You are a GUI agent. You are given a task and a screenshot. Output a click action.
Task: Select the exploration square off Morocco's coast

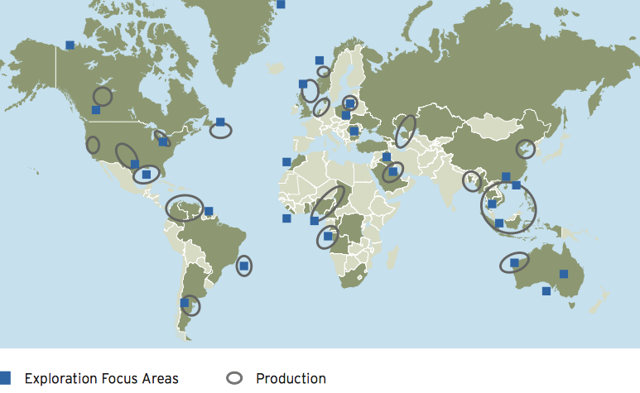point(287,162)
